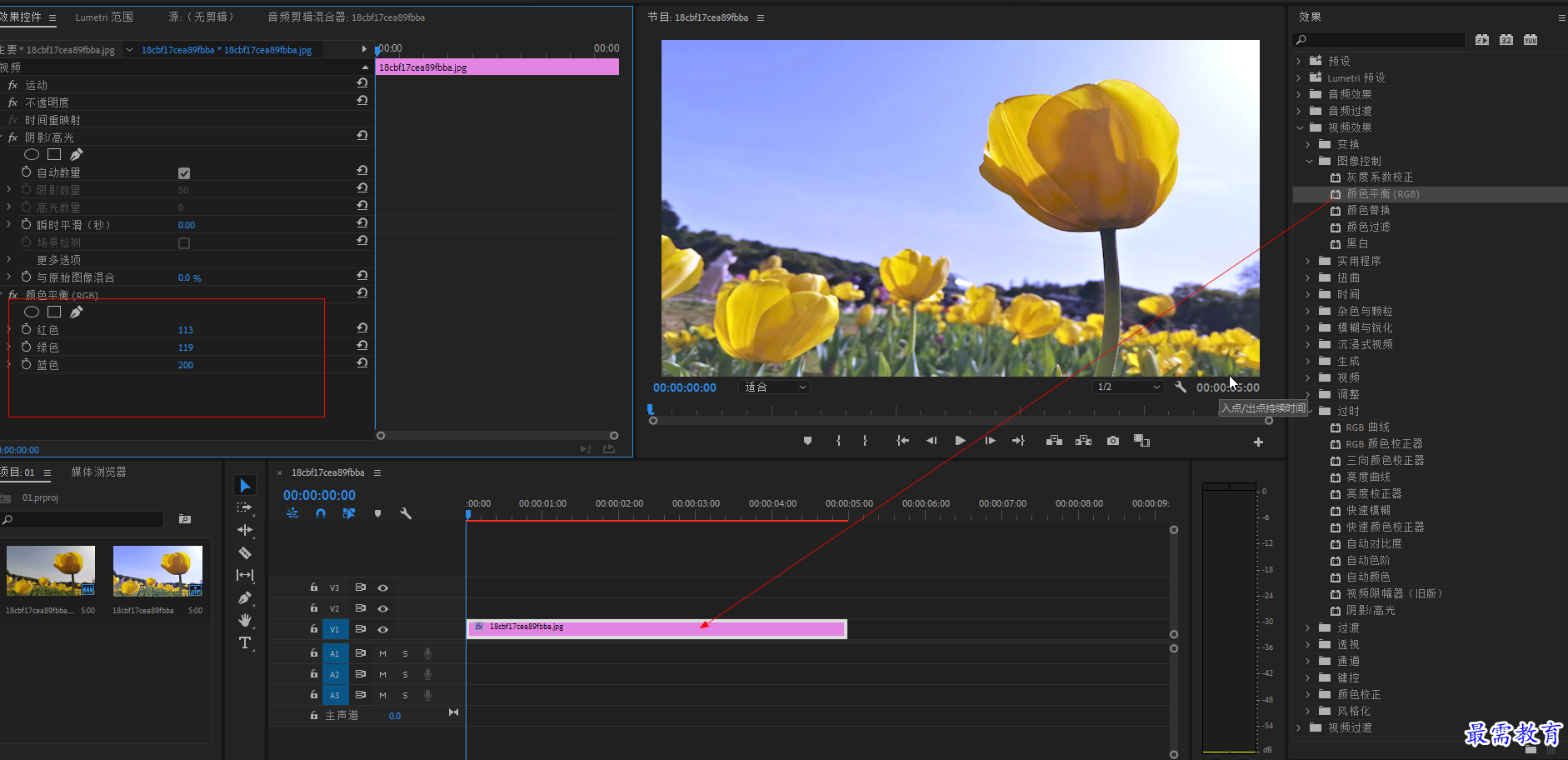Click Play in Program monitor
This screenshot has height=760, width=1568.
[960, 441]
